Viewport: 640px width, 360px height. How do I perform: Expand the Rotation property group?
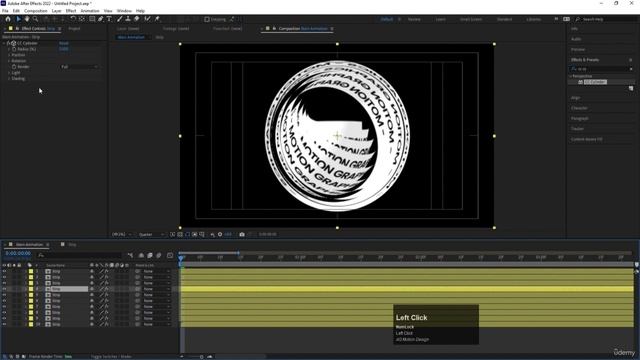(9, 61)
